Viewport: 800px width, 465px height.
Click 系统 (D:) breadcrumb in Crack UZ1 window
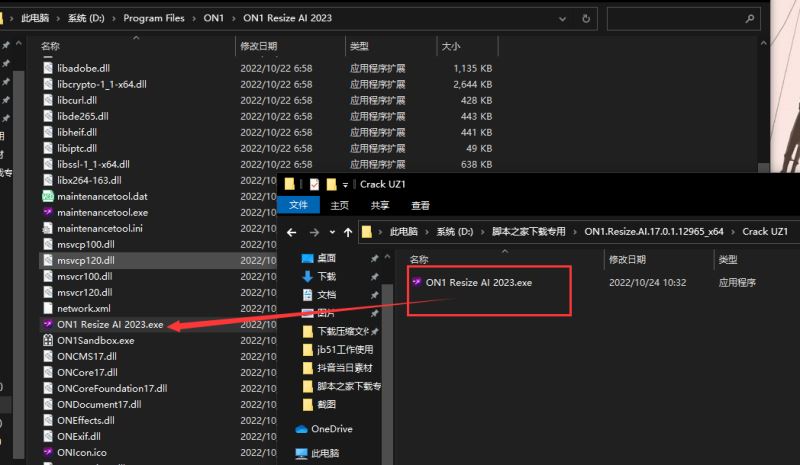point(455,232)
